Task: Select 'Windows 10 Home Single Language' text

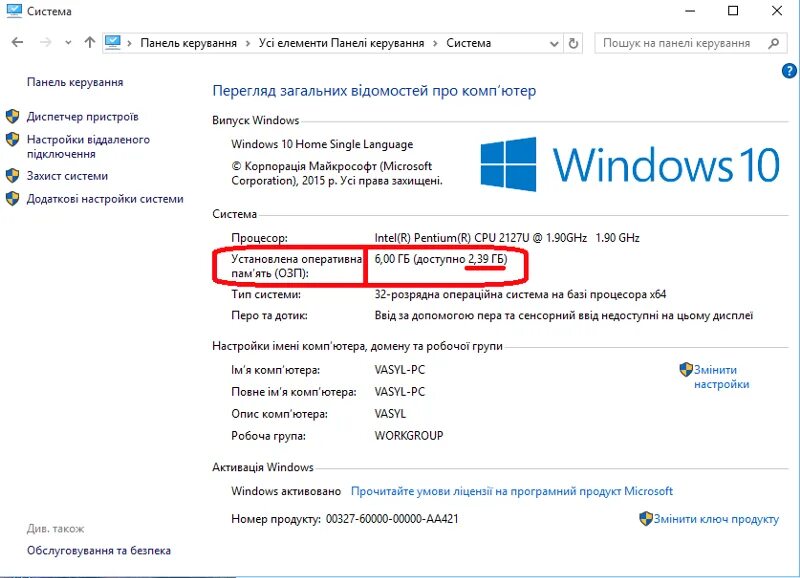Action: click(x=322, y=144)
